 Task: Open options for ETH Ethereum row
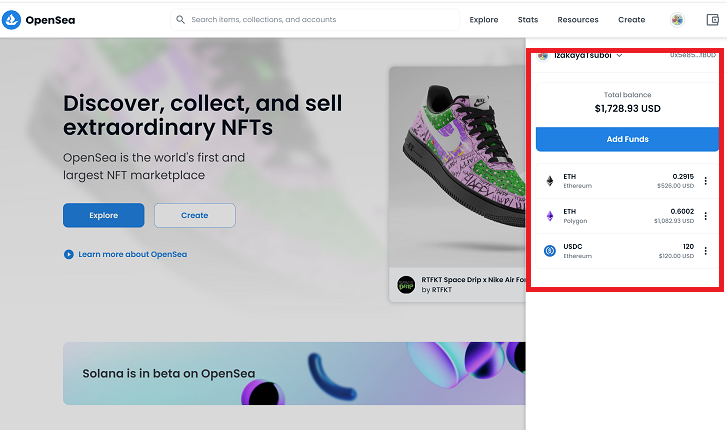(x=706, y=181)
